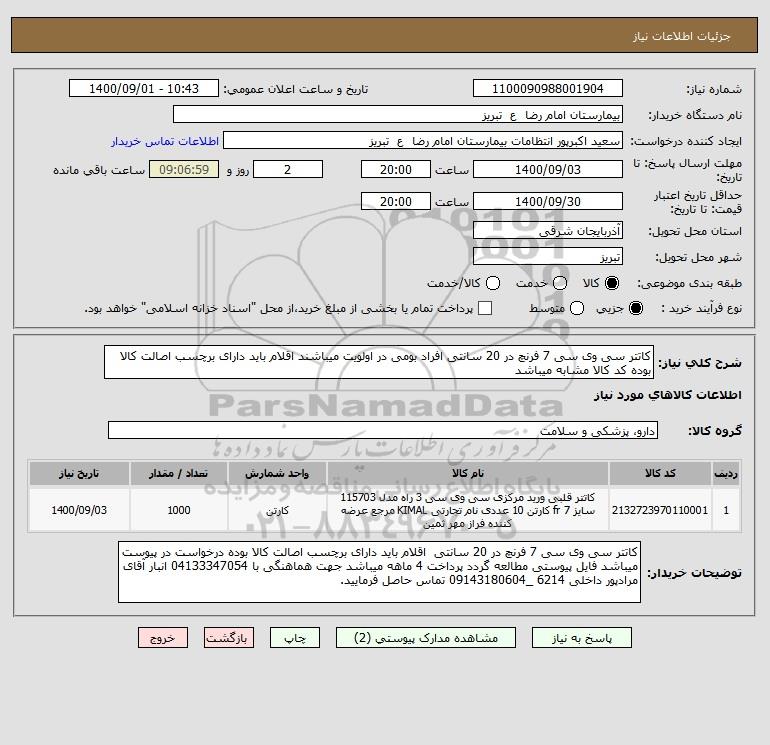Click row number 1 cell

[726, 510]
